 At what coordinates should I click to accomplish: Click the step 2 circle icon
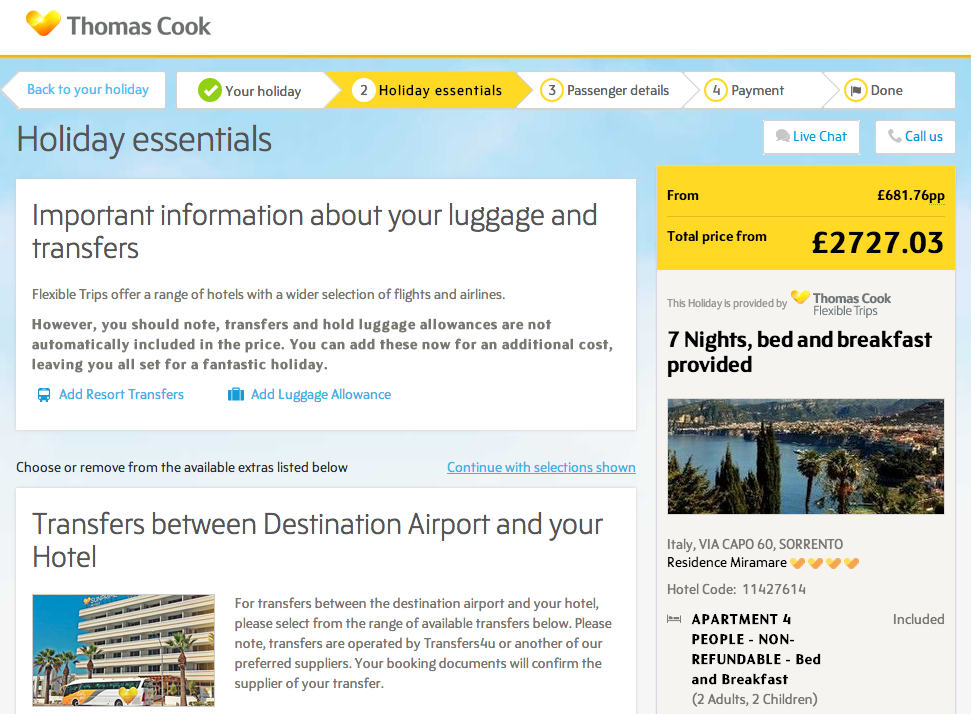[x=364, y=90]
